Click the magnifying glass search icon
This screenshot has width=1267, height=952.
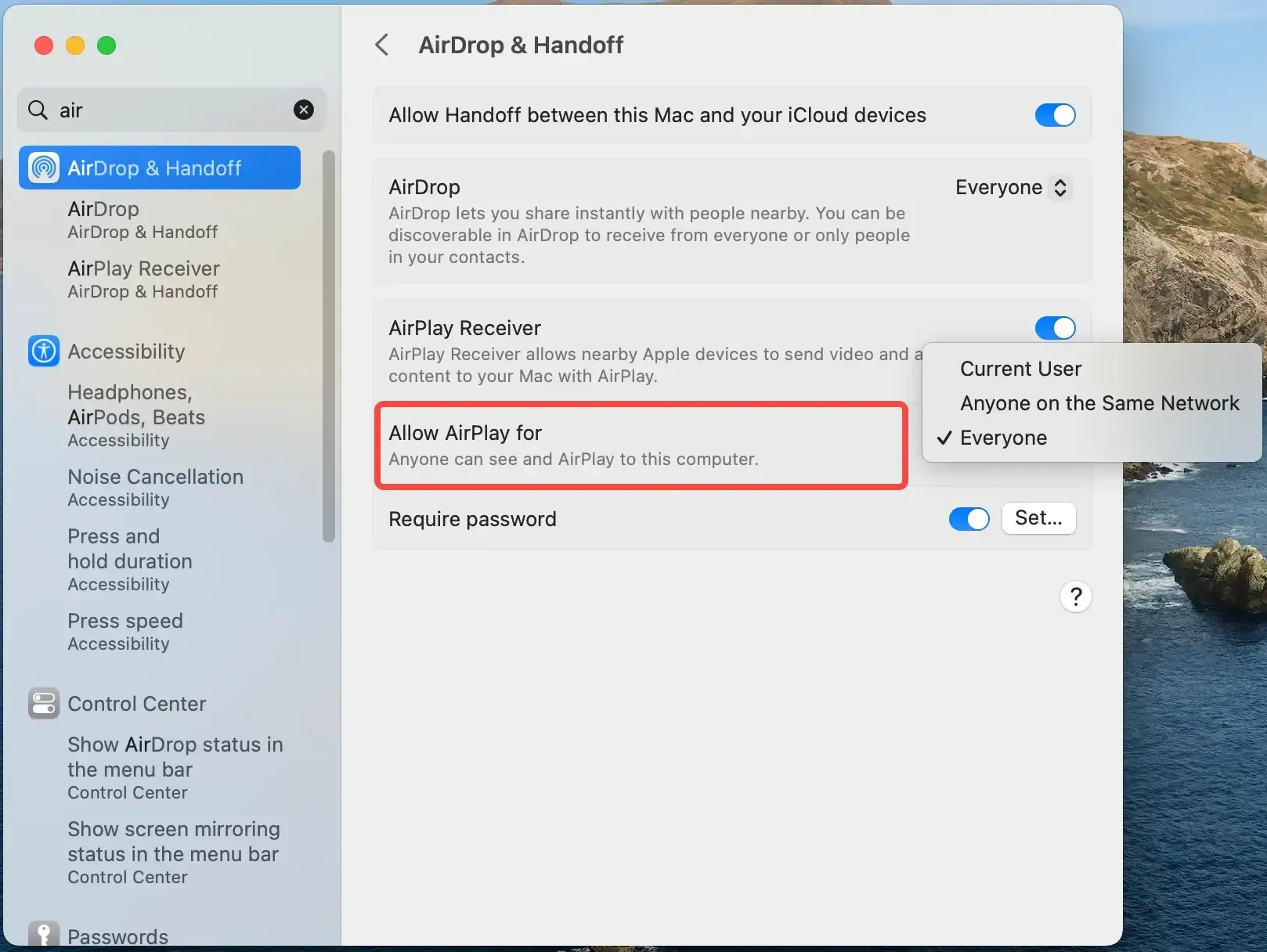coord(38,110)
